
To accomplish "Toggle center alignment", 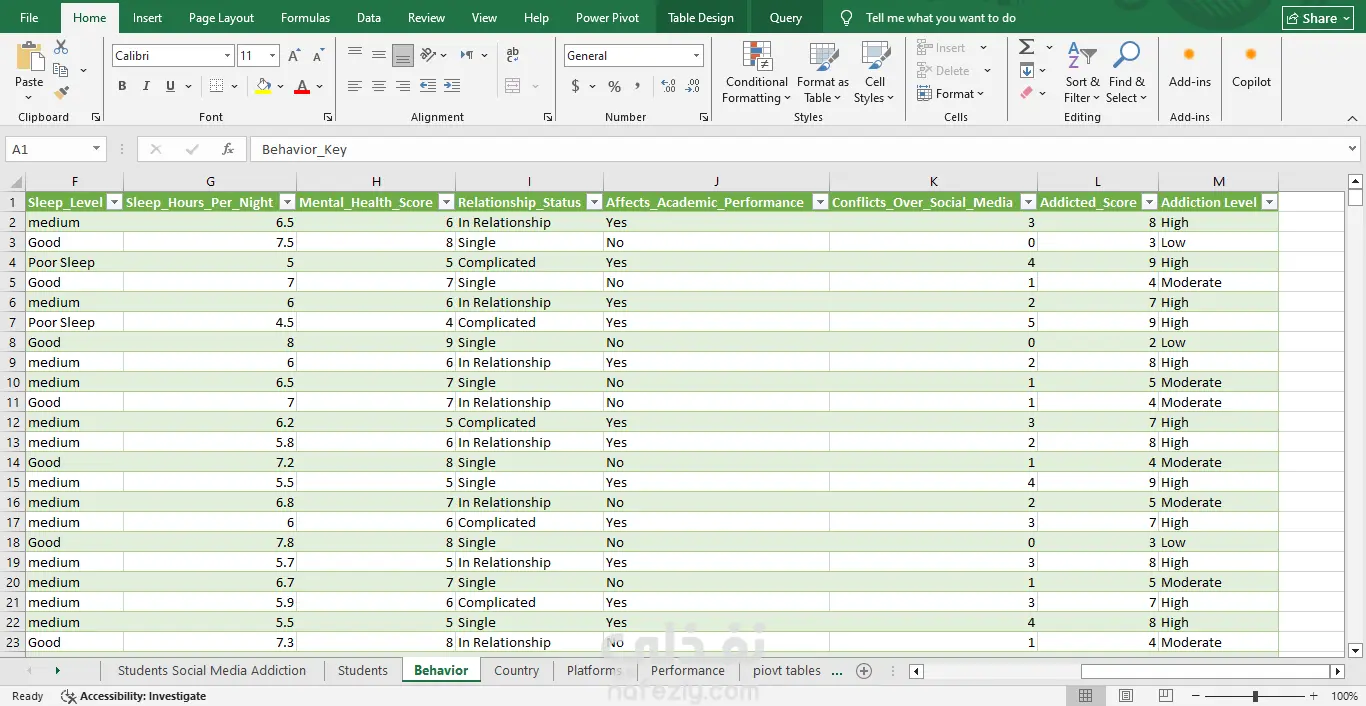I will (x=378, y=86).
